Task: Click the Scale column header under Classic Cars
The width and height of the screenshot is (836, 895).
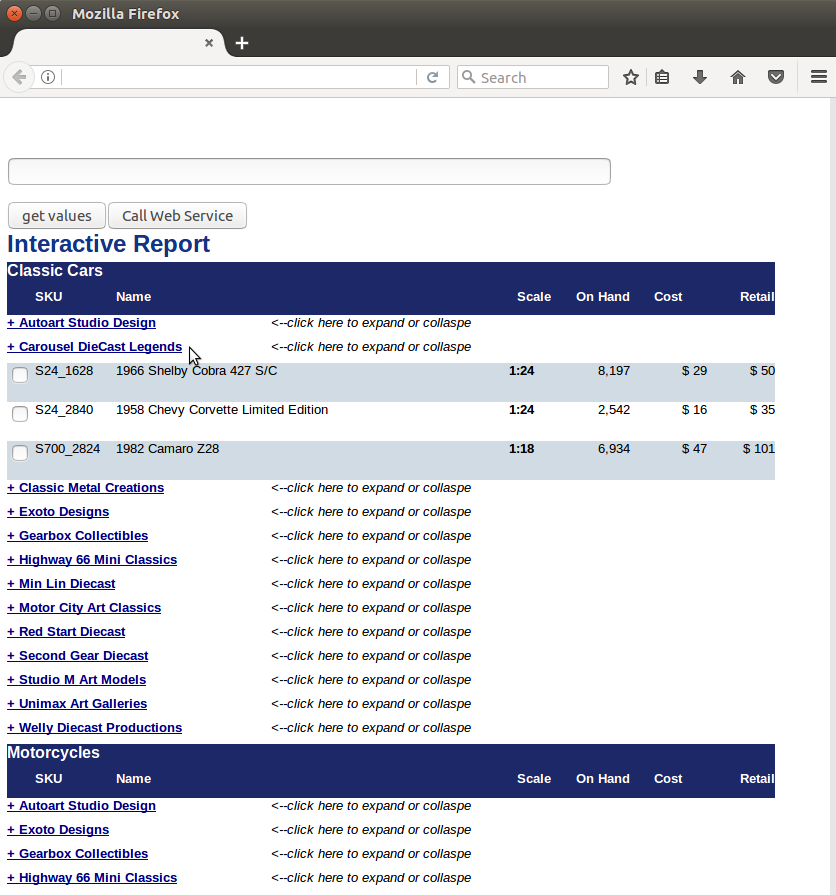Action: [534, 297]
